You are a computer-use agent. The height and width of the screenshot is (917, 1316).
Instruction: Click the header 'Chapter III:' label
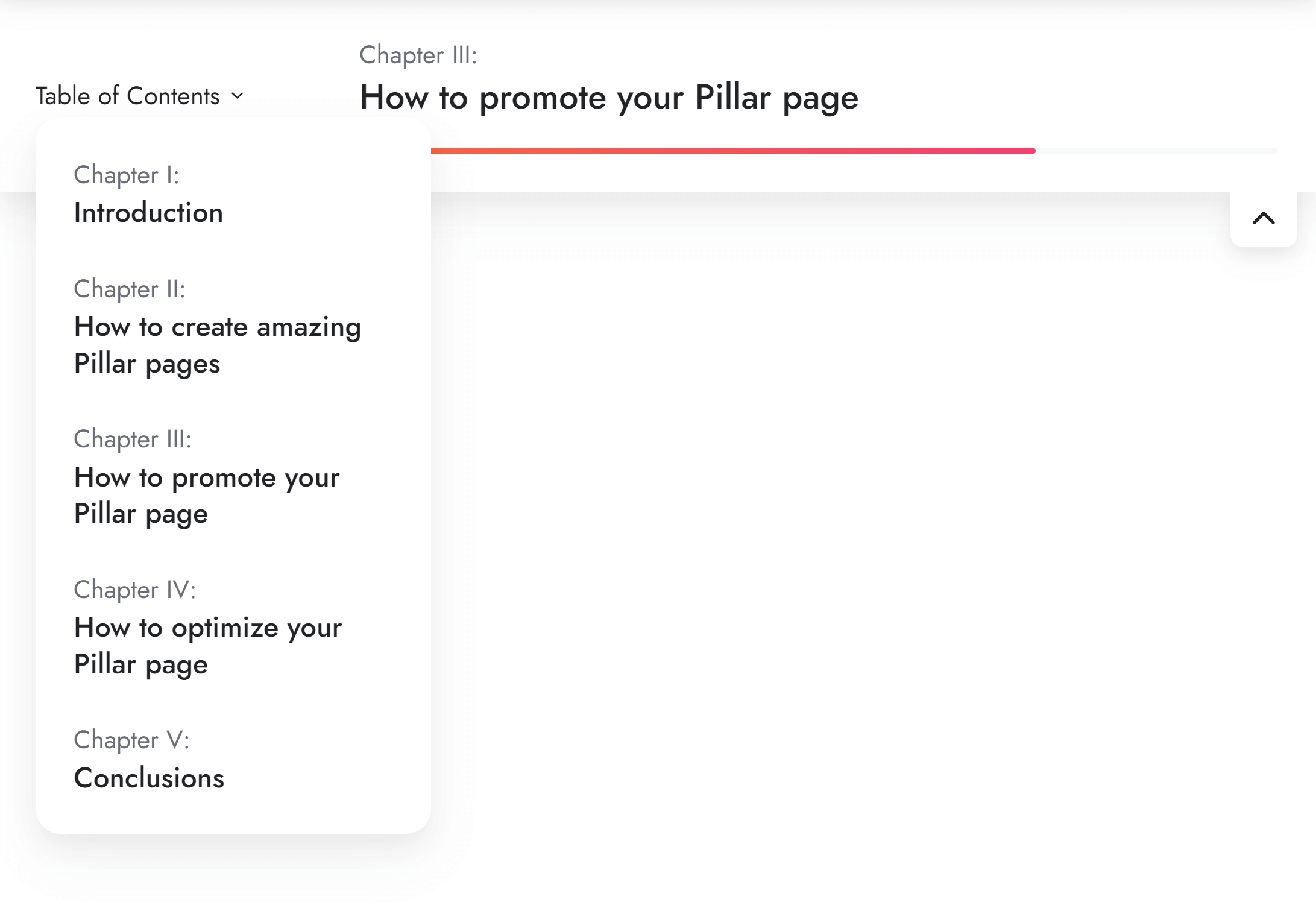point(418,55)
